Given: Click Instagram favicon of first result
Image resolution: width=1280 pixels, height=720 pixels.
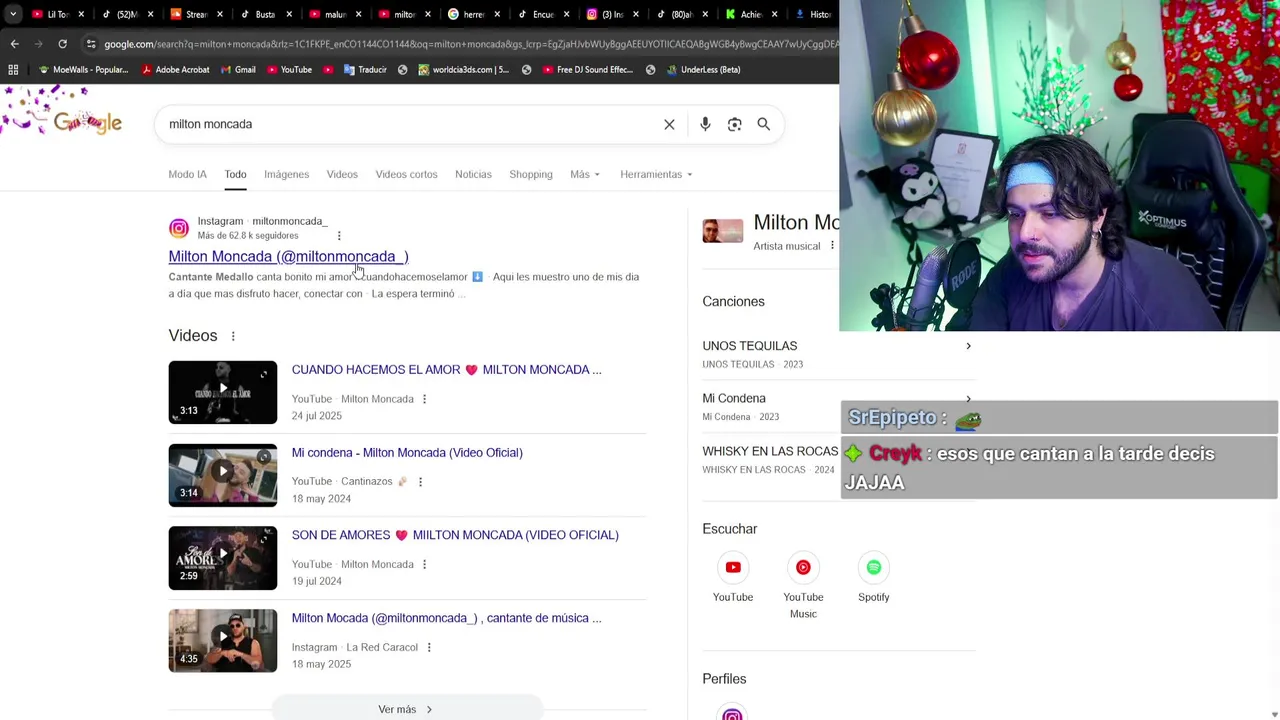Looking at the screenshot, I should click(179, 228).
